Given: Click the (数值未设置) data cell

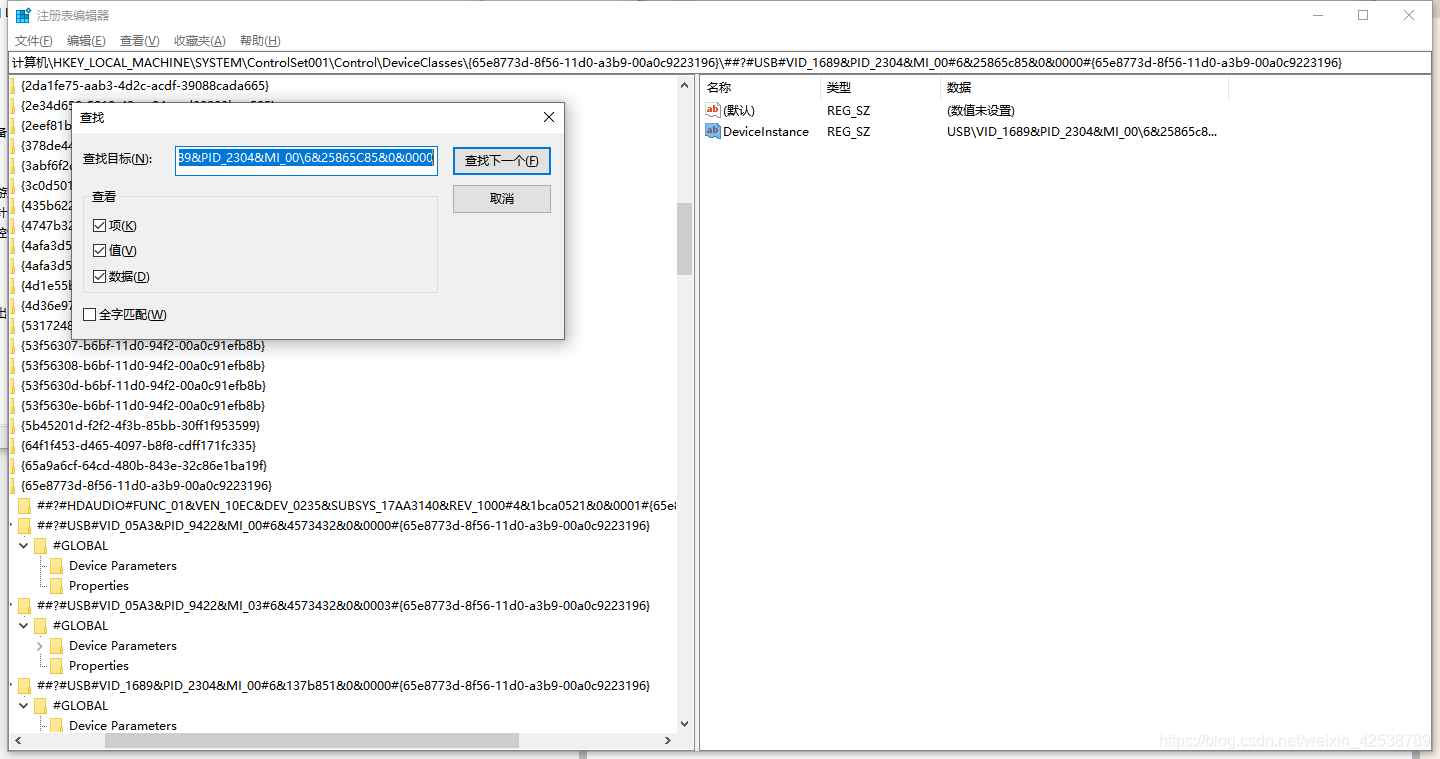Looking at the screenshot, I should tap(980, 111).
